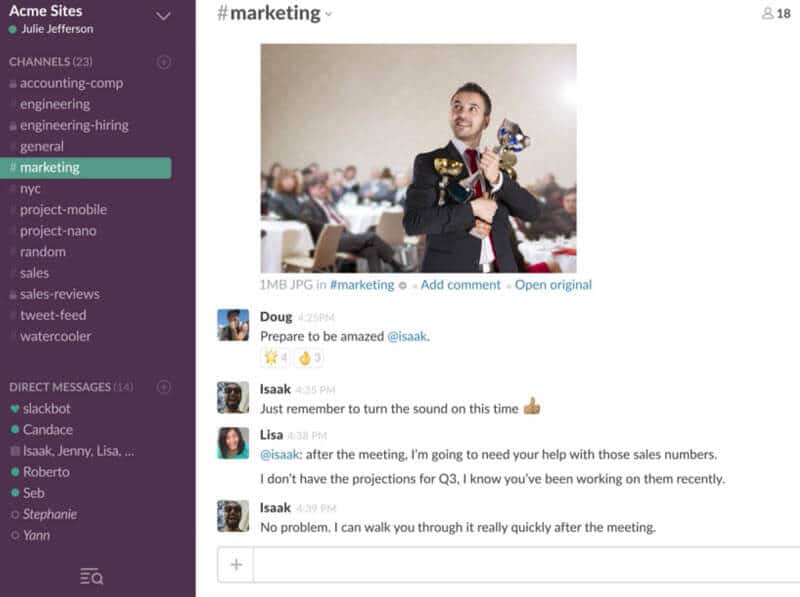Viewport: 800px width, 597px height.
Task: Click Lisa's profile avatar
Action: (233, 443)
